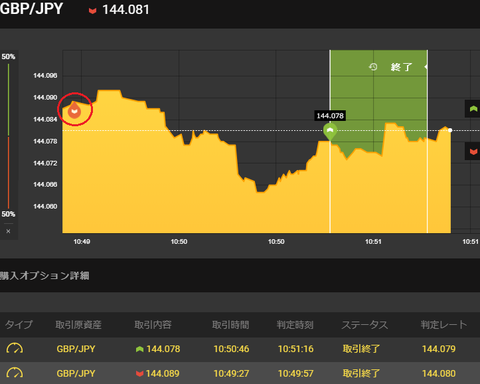Viewport: 480px width, 384px height.
Task: Click speedometer icon in the 144.089 trade row
Action: point(15,373)
